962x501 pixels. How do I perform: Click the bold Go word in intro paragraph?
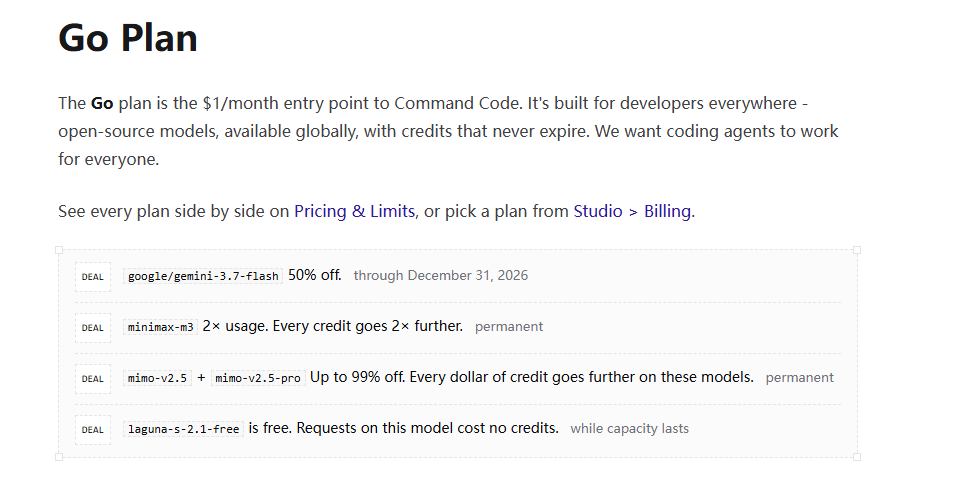pos(102,103)
